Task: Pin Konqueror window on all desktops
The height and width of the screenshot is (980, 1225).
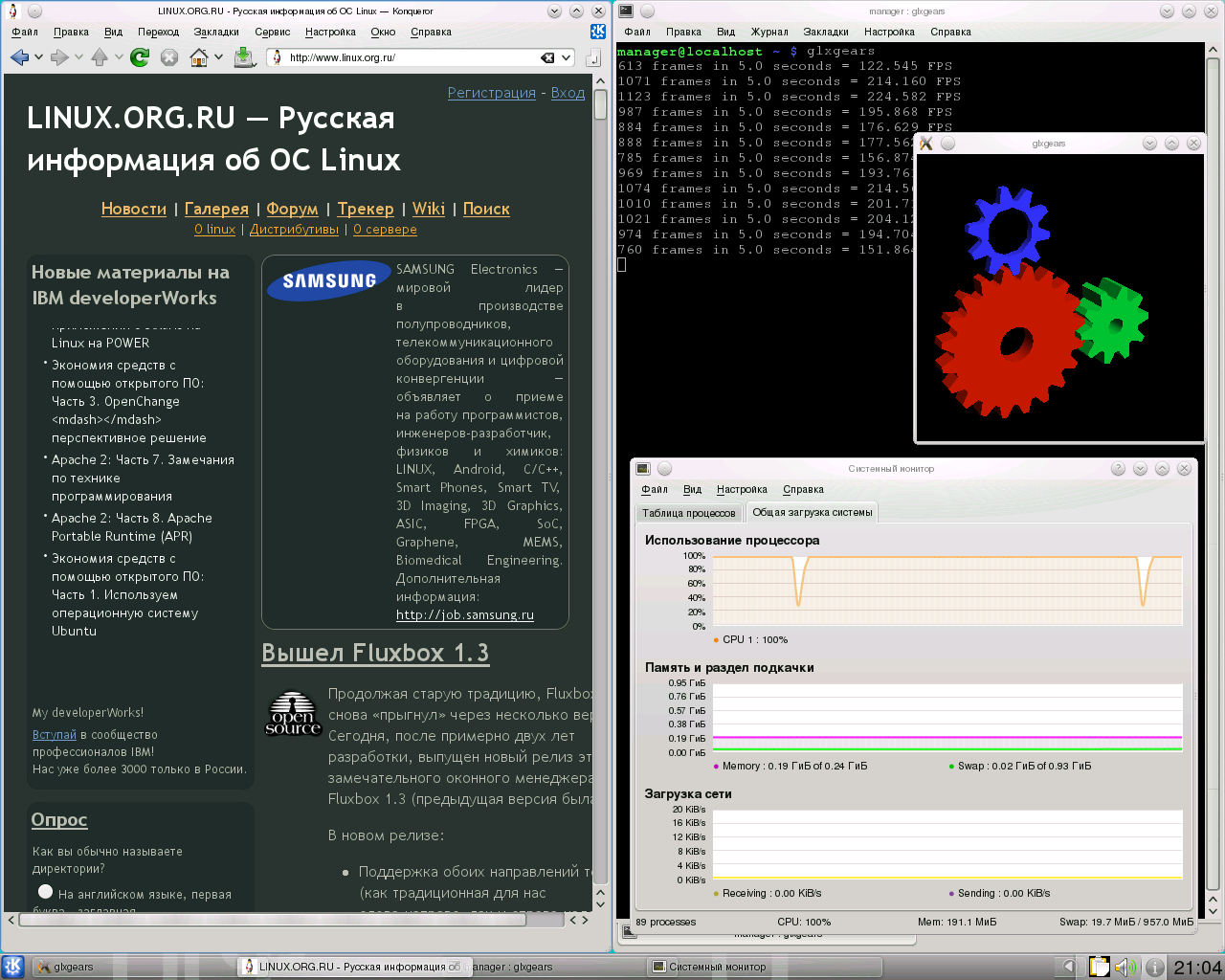Action: point(34,11)
